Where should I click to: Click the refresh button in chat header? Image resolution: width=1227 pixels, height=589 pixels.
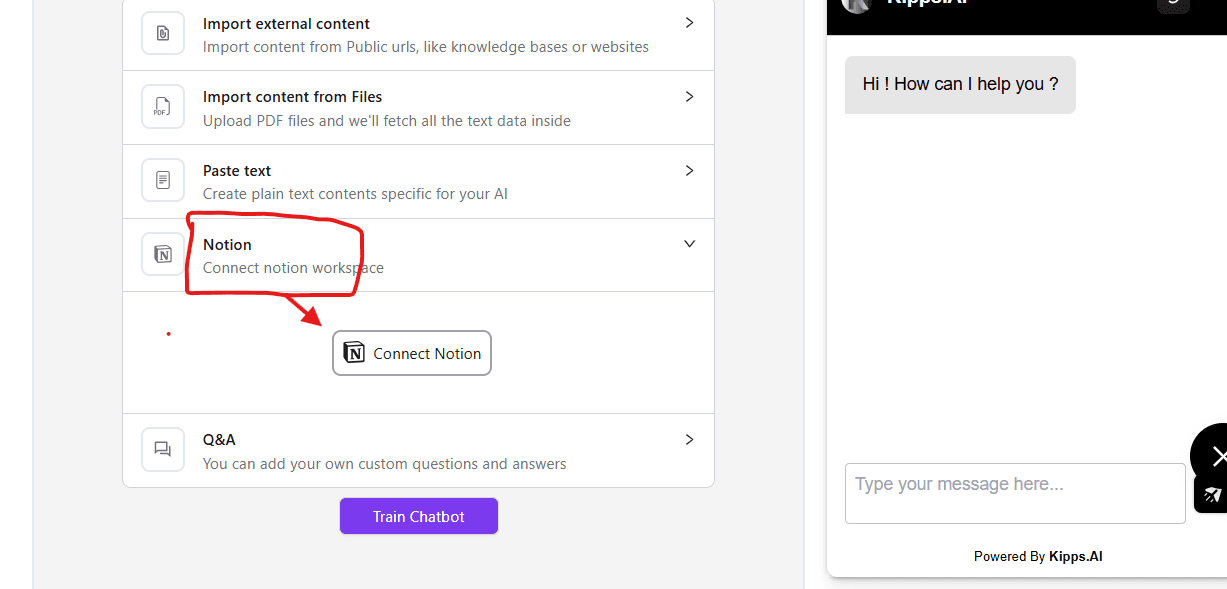coord(1173,3)
